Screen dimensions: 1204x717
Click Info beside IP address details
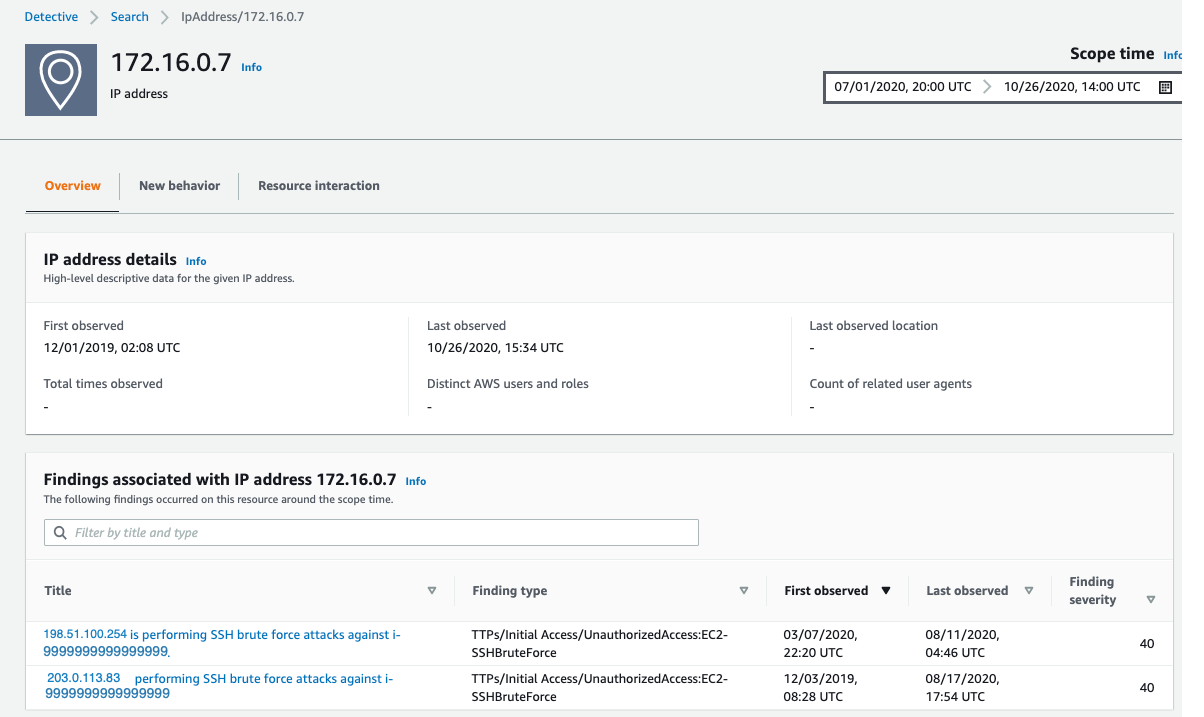[195, 261]
